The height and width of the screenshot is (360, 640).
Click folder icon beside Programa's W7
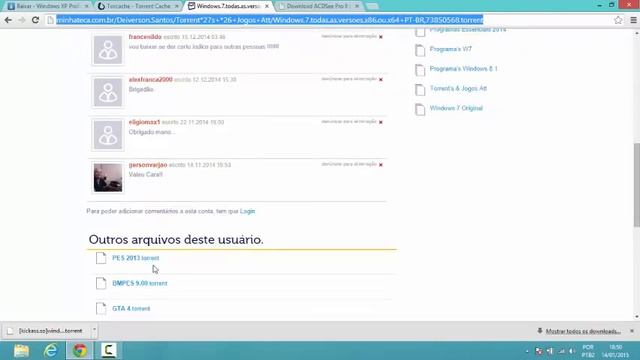click(x=420, y=50)
